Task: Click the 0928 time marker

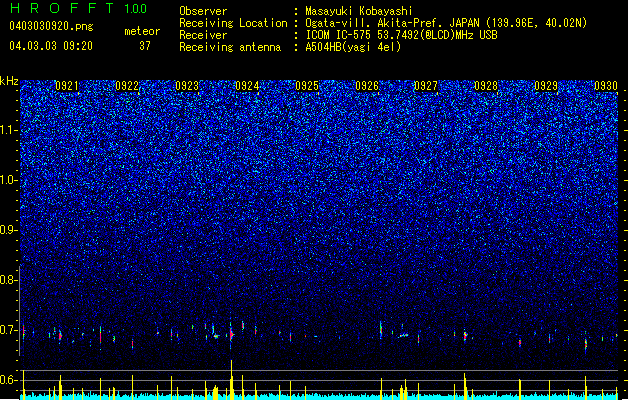Action: pyautogui.click(x=486, y=86)
